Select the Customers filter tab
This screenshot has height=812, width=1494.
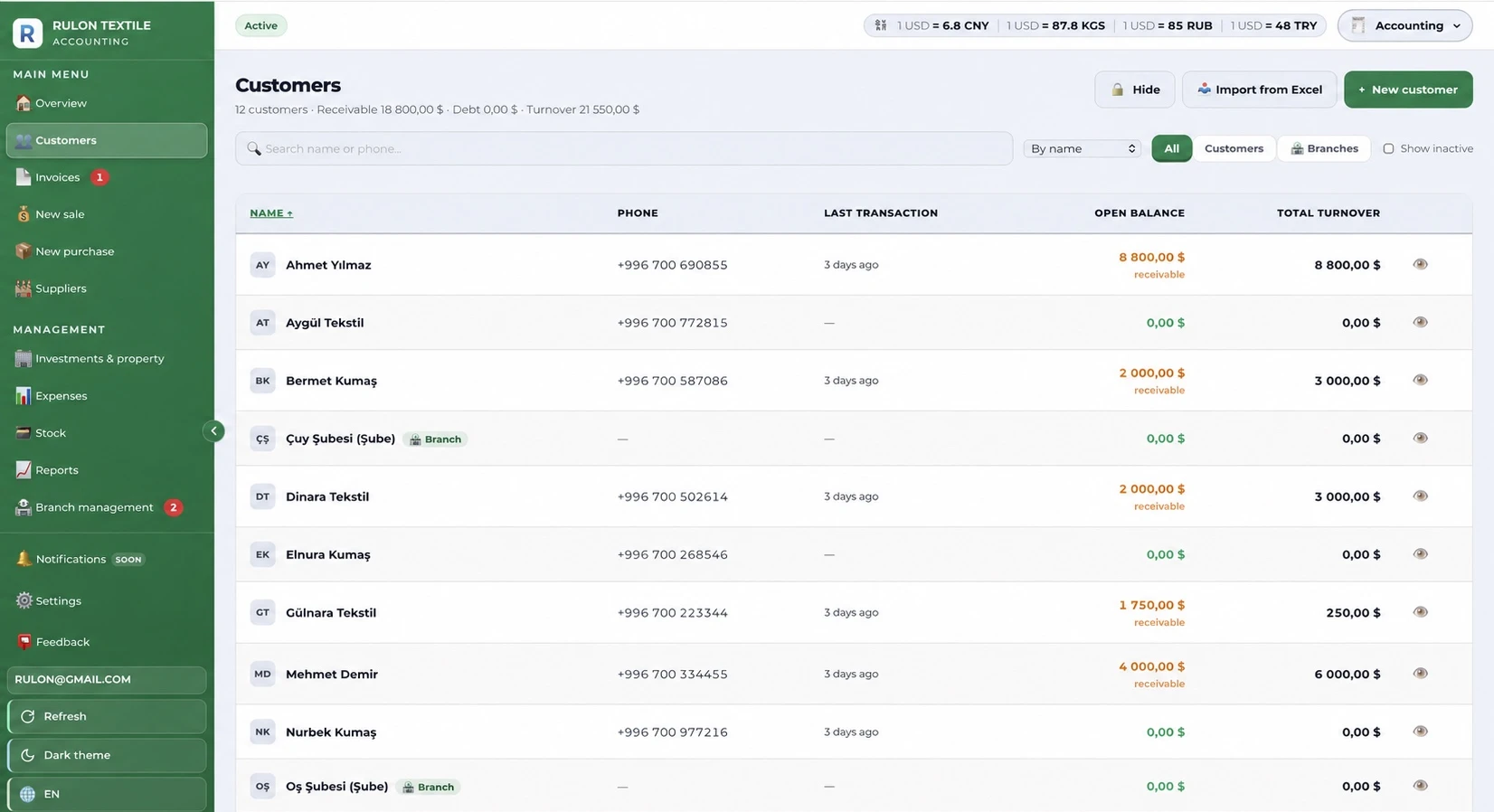[1234, 148]
